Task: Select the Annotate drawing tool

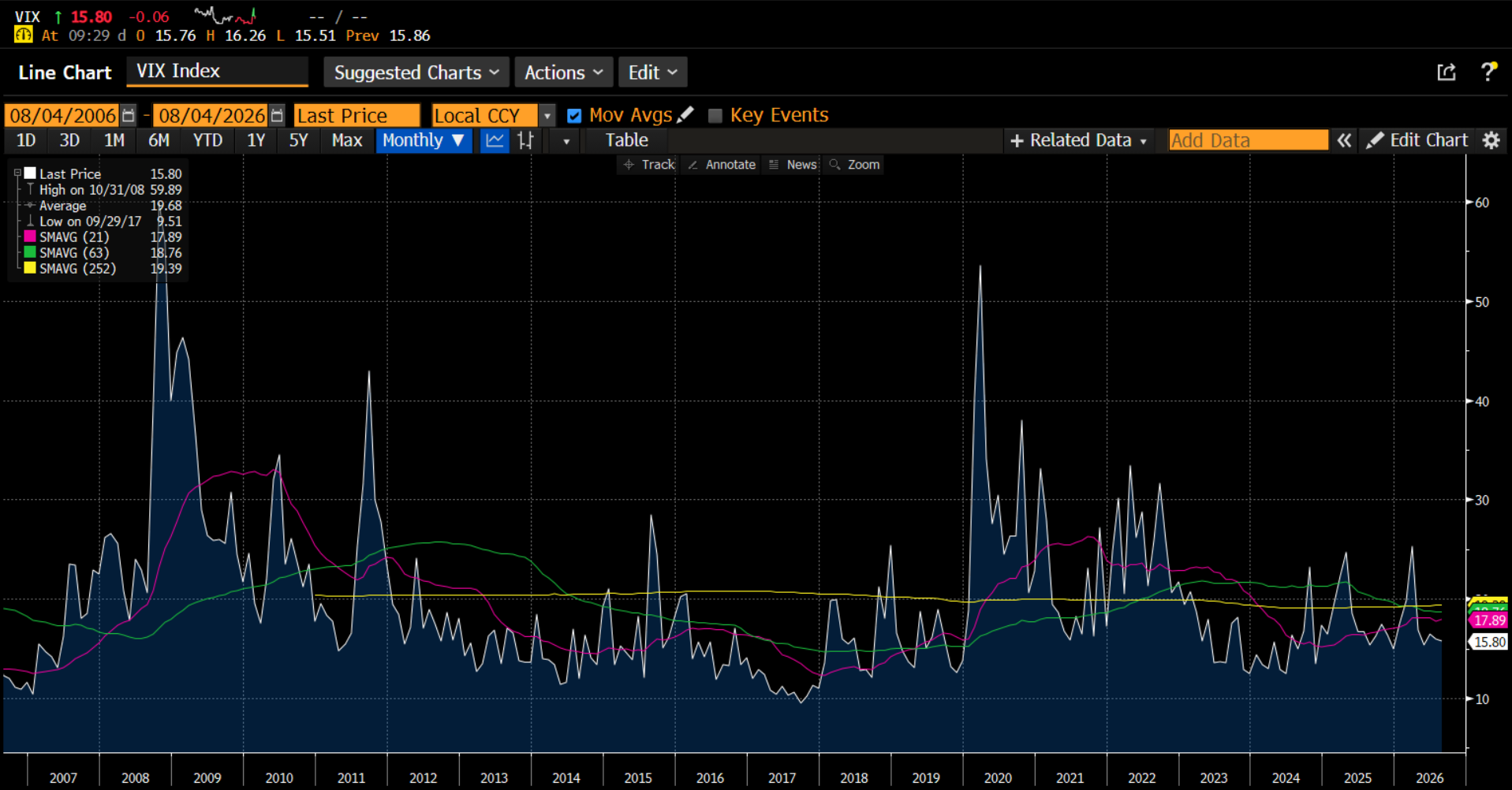Action: click(722, 165)
